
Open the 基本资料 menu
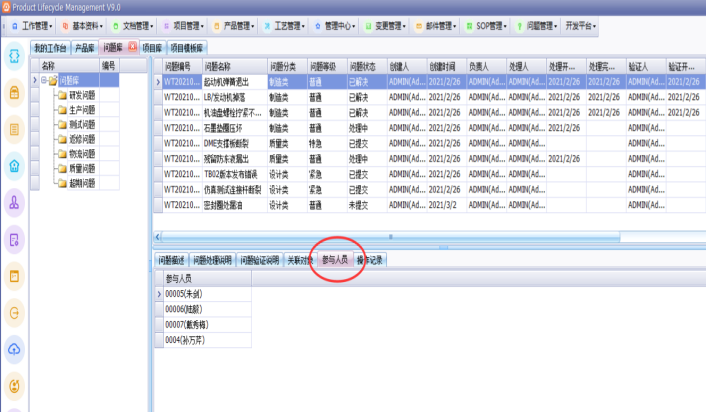point(82,26)
